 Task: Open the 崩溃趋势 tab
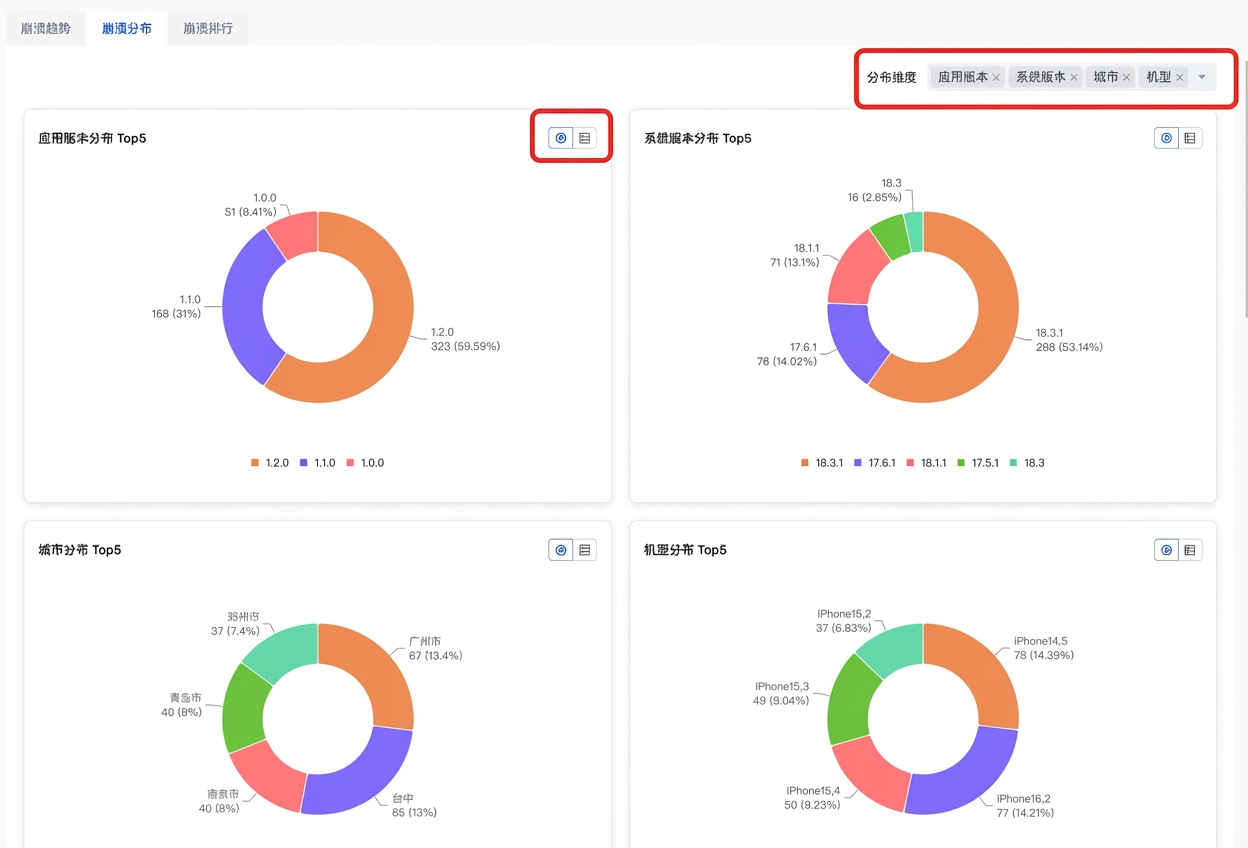click(46, 28)
